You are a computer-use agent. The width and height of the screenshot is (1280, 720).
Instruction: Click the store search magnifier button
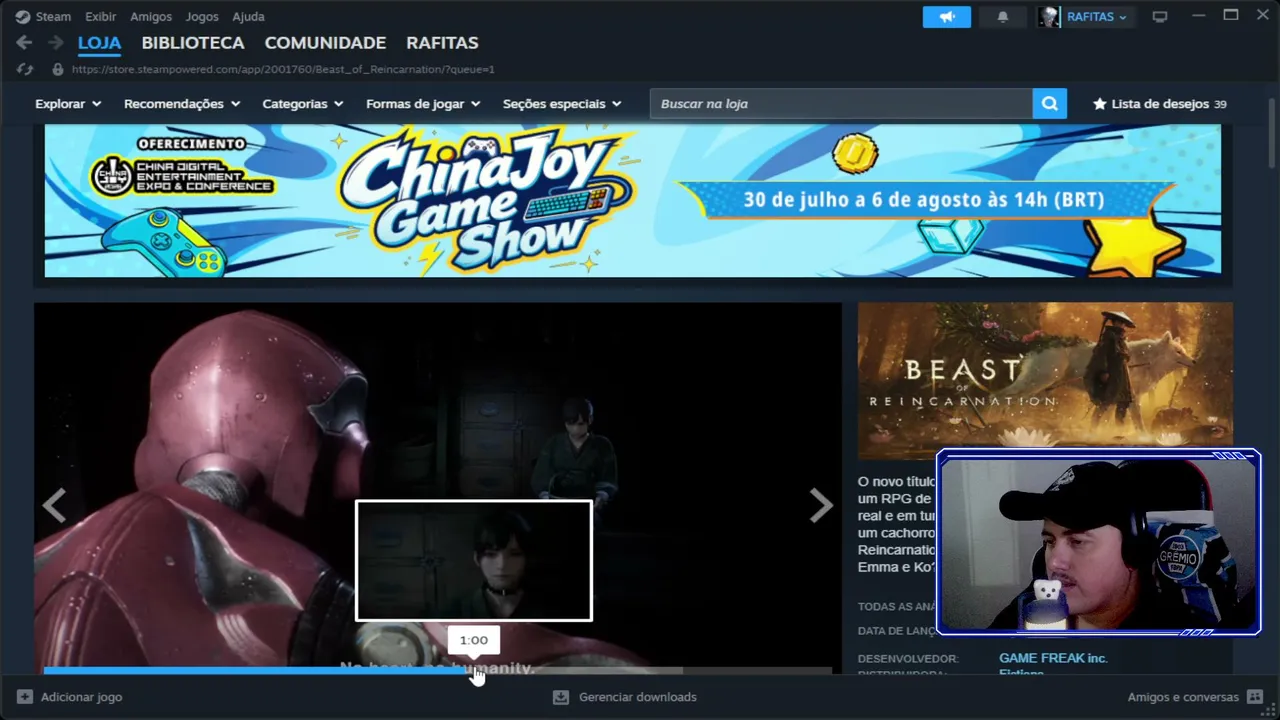pyautogui.click(x=1049, y=104)
